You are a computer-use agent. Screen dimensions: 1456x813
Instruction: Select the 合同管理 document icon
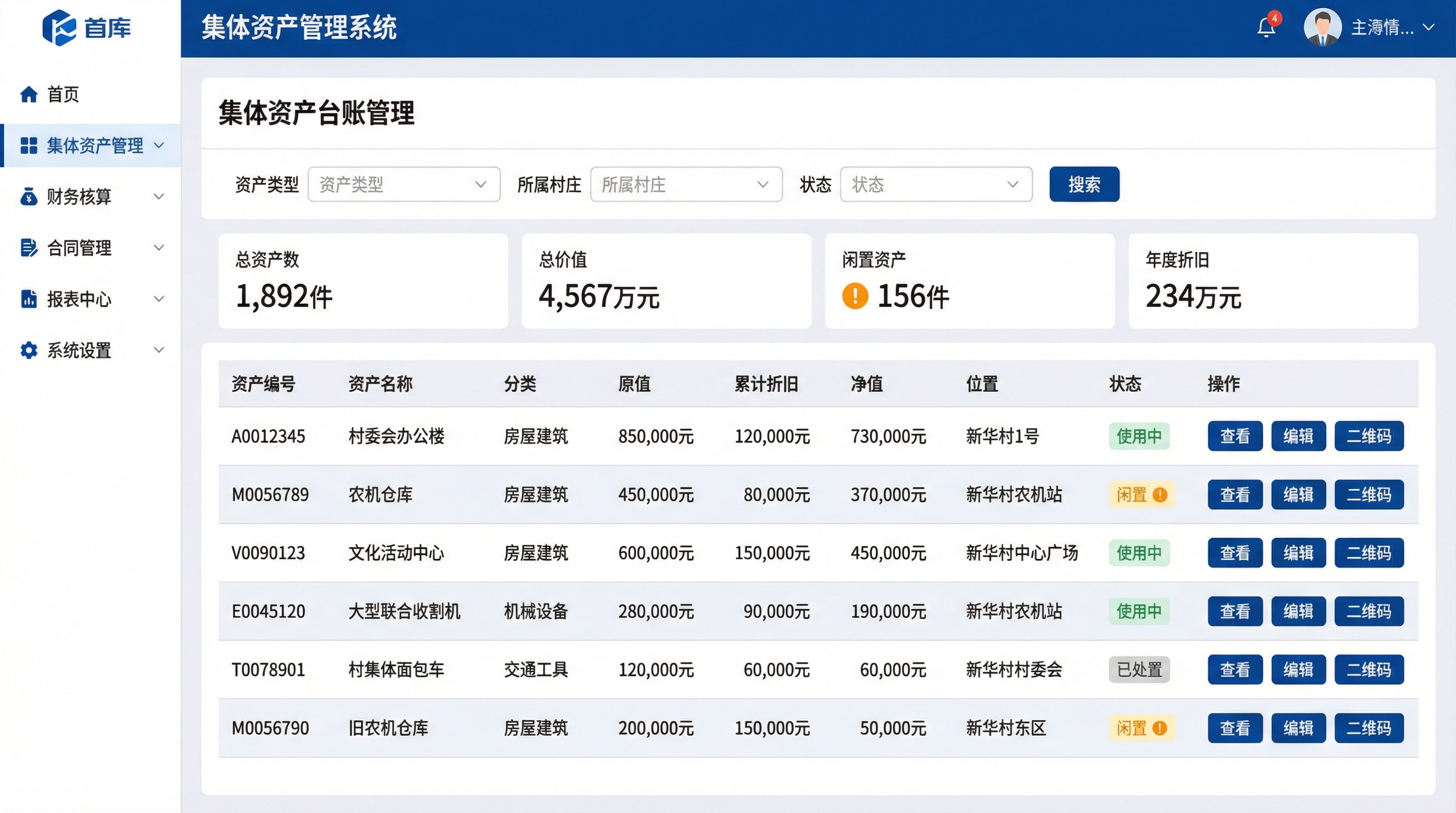[x=29, y=248]
